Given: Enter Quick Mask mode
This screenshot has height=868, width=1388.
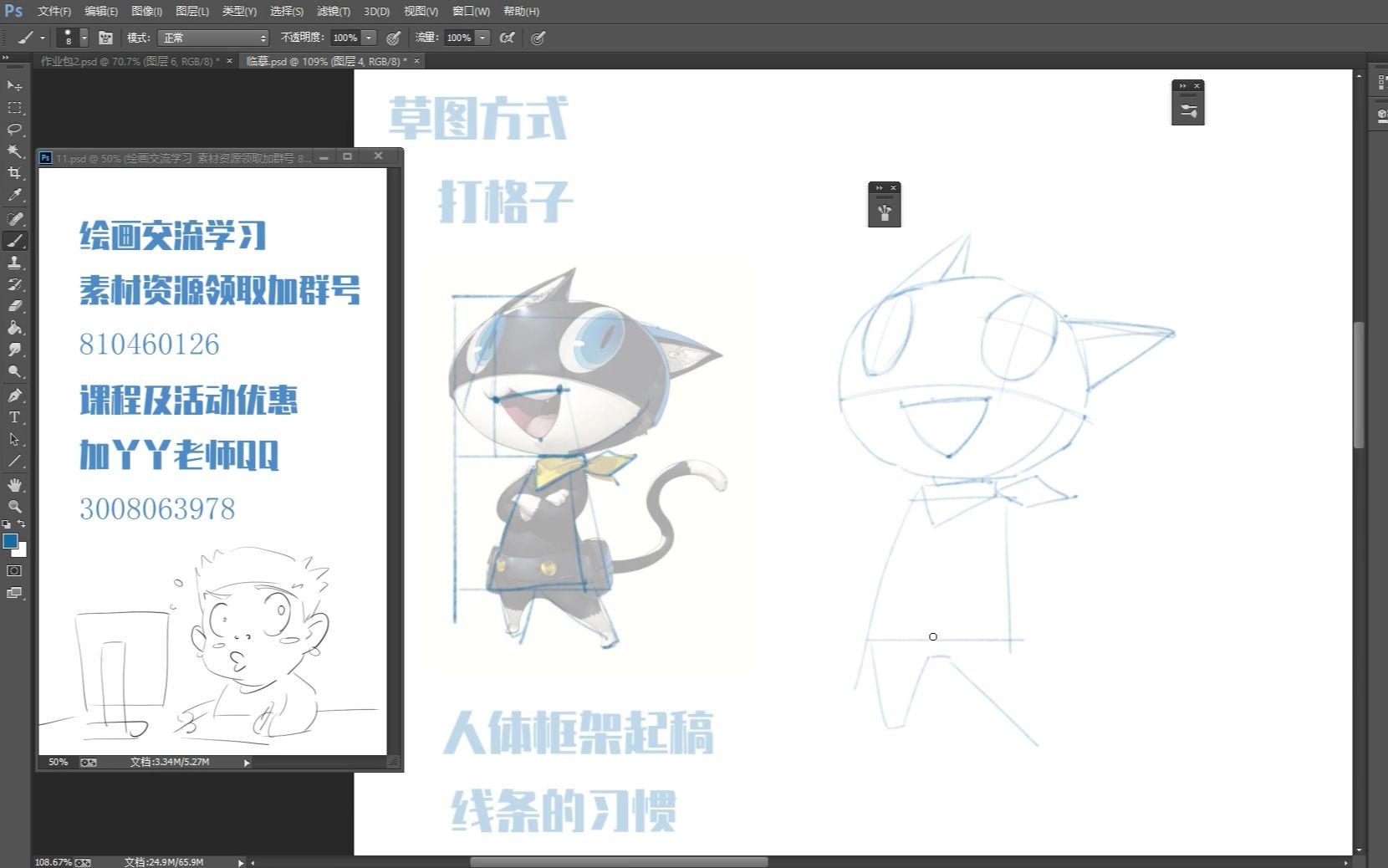Looking at the screenshot, I should coord(14,571).
